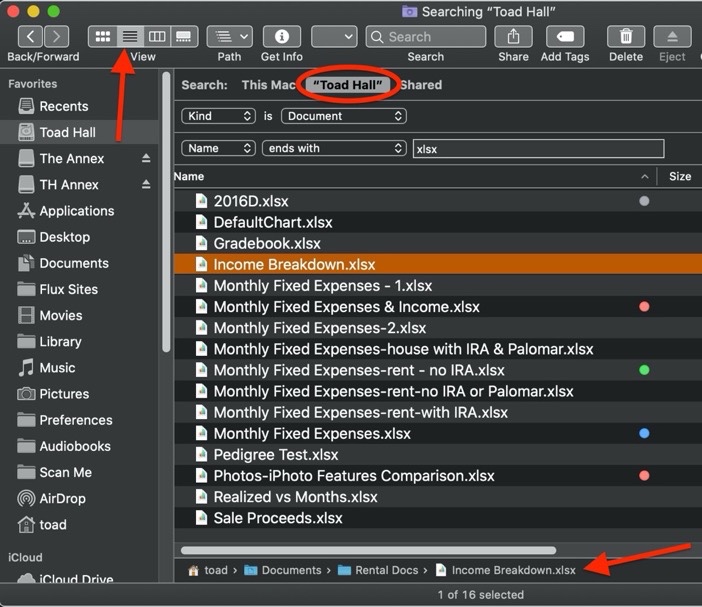Open the Name criteria dropdown
Screen dimensions: 702x607
point(218,148)
